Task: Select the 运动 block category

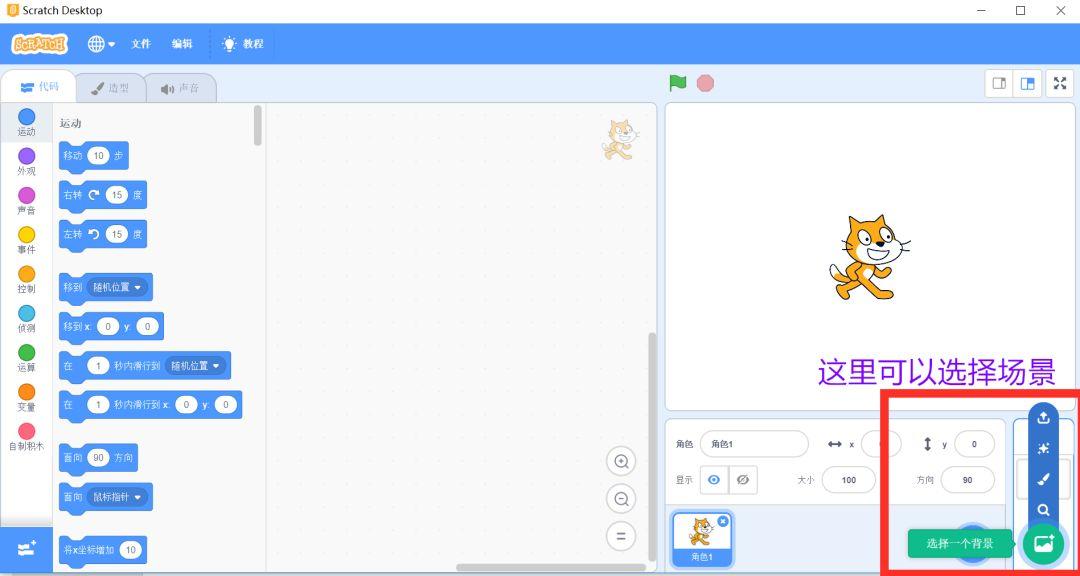Action: click(x=26, y=123)
